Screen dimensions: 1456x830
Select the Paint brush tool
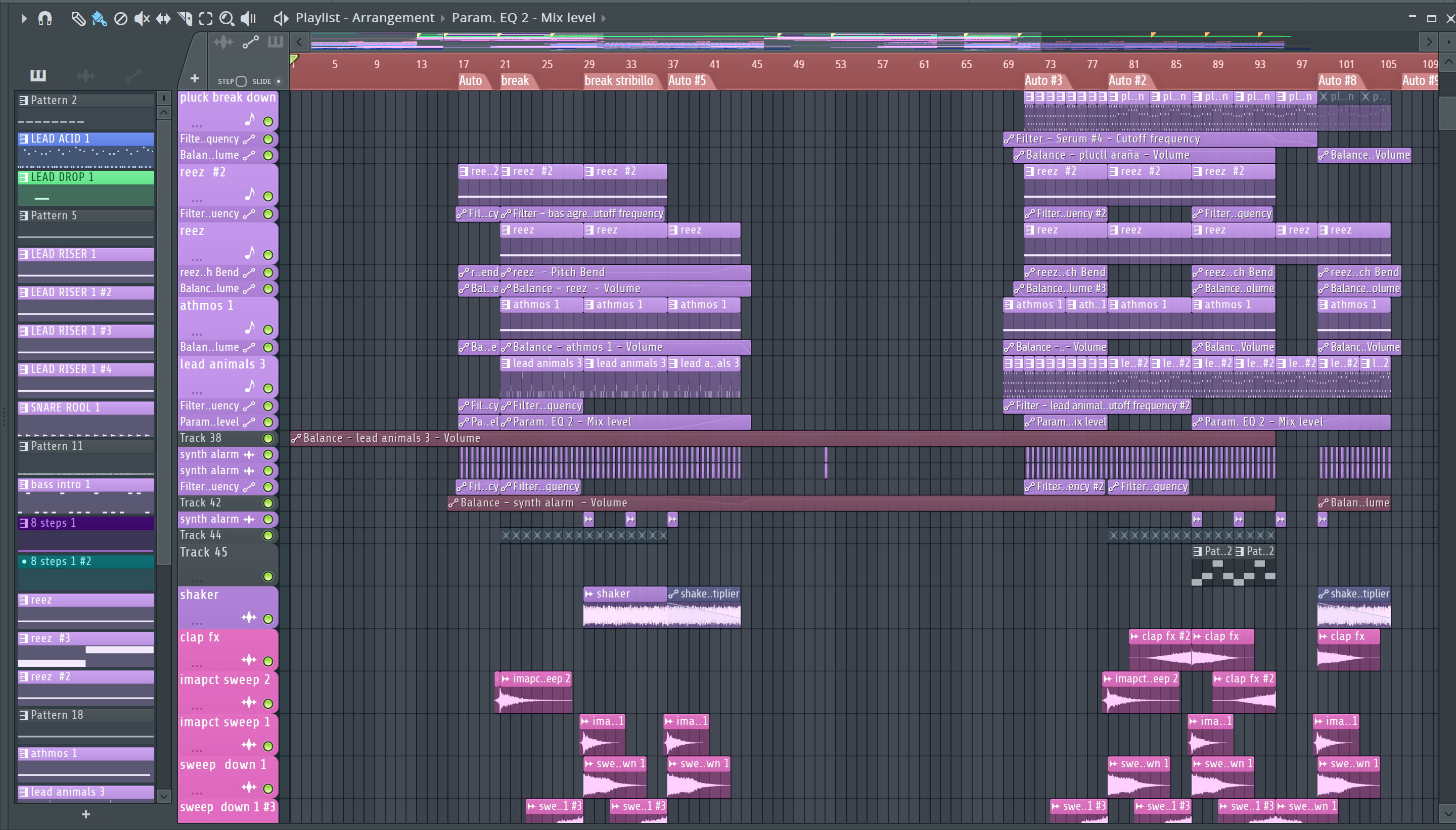point(99,19)
